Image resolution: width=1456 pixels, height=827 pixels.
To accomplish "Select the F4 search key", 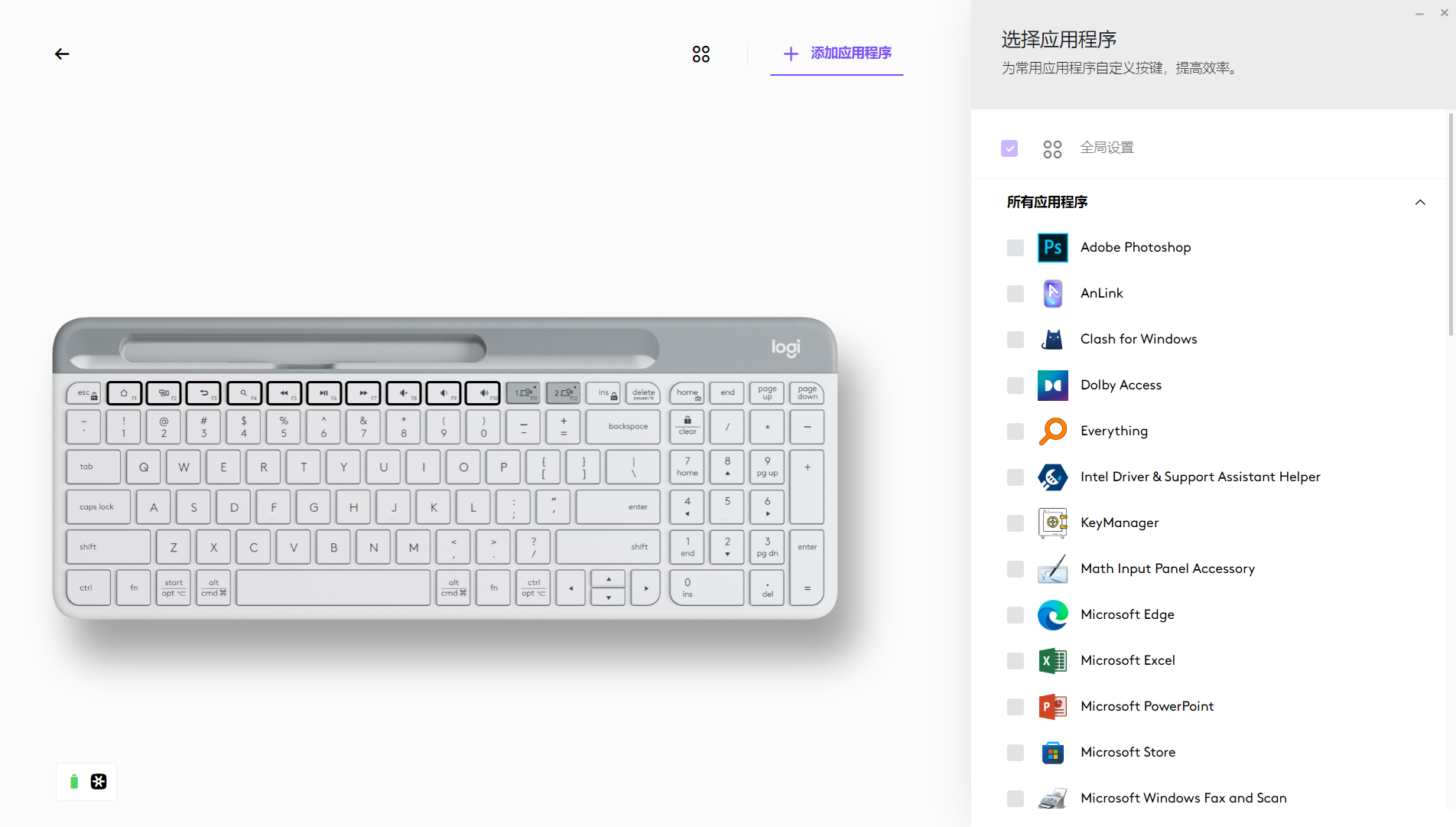I will click(x=244, y=393).
